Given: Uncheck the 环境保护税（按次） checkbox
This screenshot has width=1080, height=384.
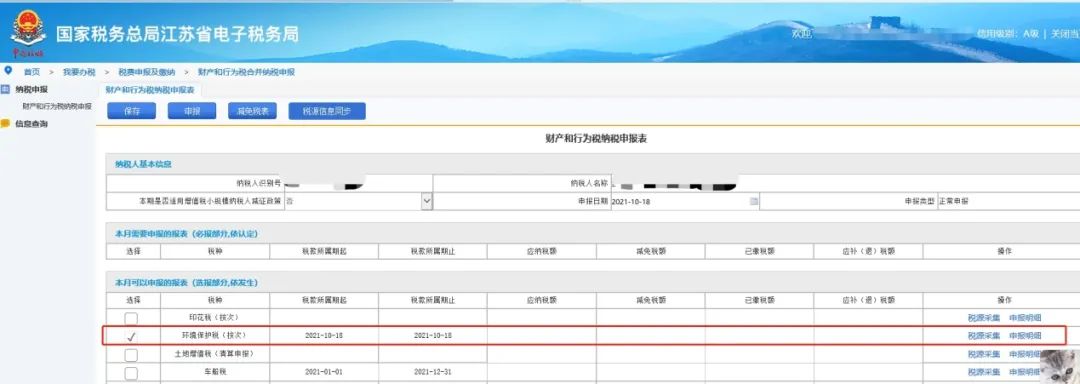Looking at the screenshot, I should [131, 336].
